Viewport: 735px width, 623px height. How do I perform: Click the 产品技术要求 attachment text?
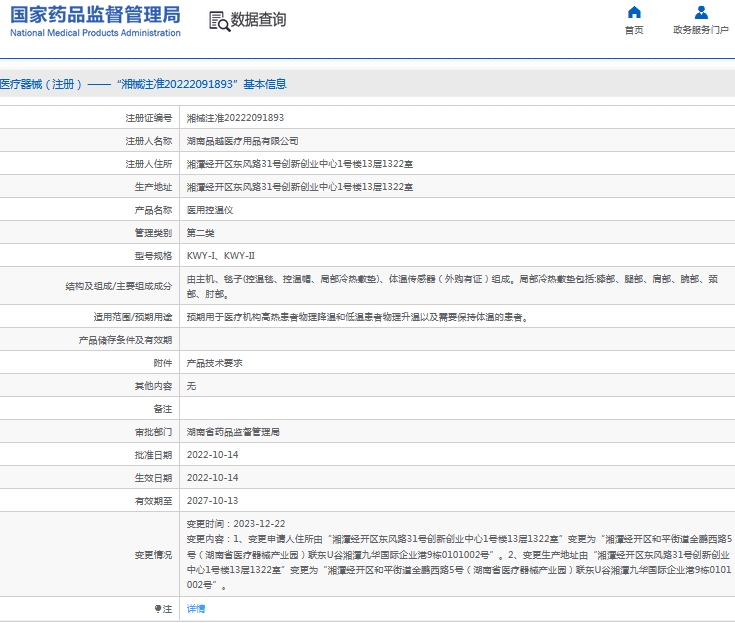215,363
